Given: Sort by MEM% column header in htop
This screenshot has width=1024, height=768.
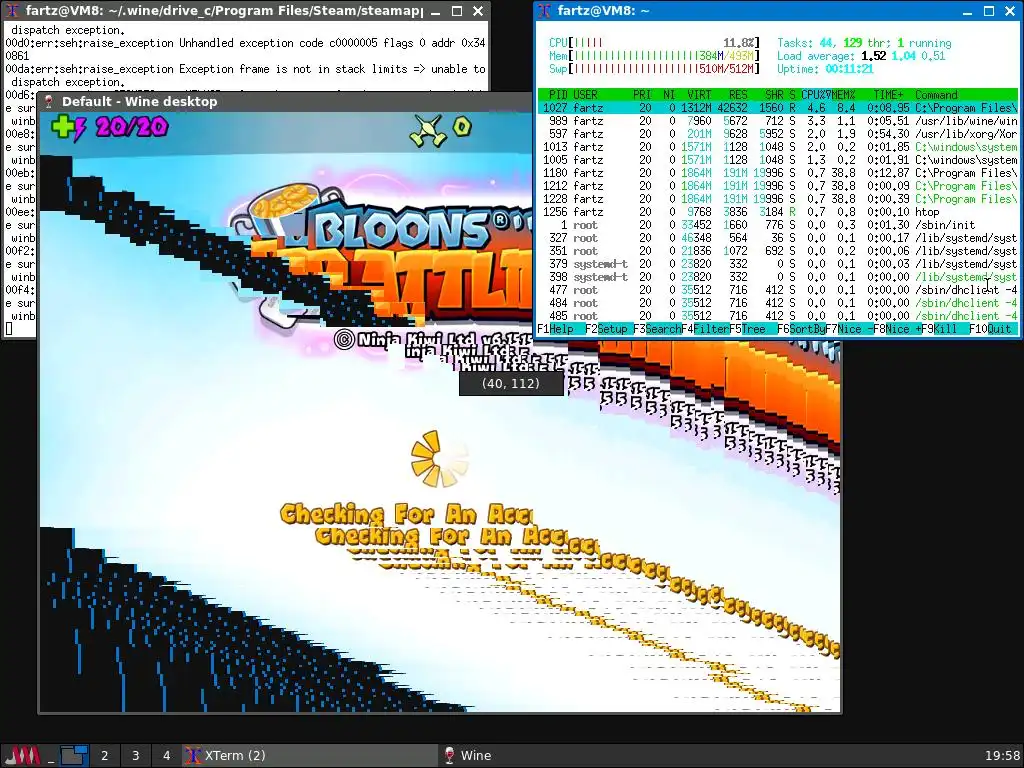Looking at the screenshot, I should [x=843, y=95].
